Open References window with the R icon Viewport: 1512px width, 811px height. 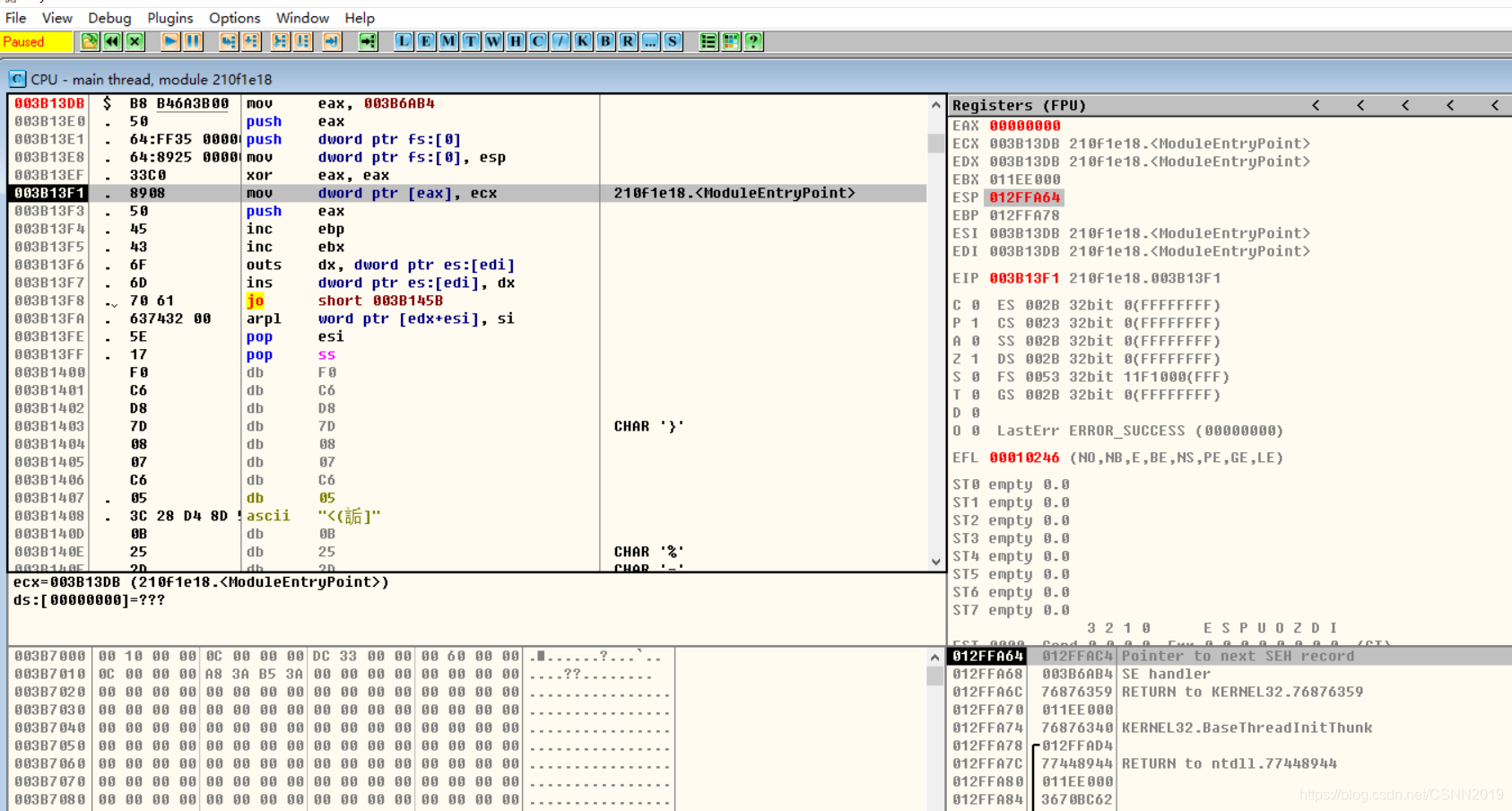click(x=628, y=41)
